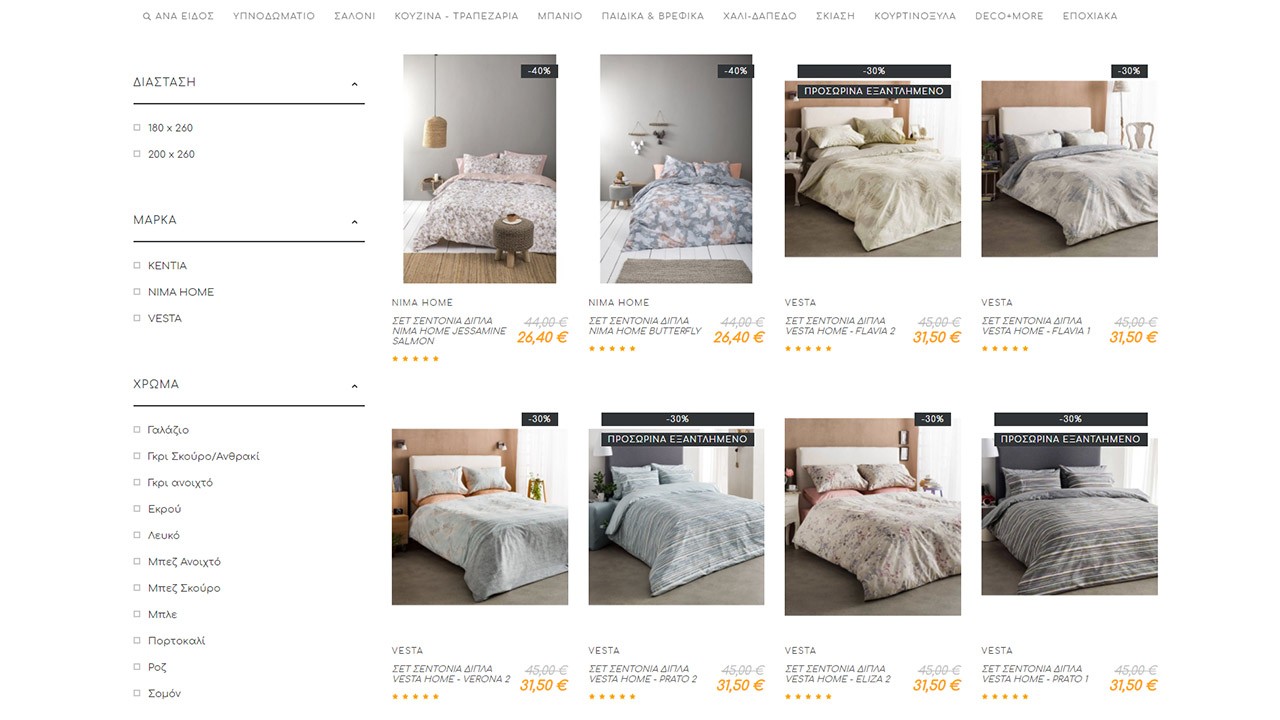
Task: Click star rating under Jessamine Salmon sheet set
Action: [415, 359]
